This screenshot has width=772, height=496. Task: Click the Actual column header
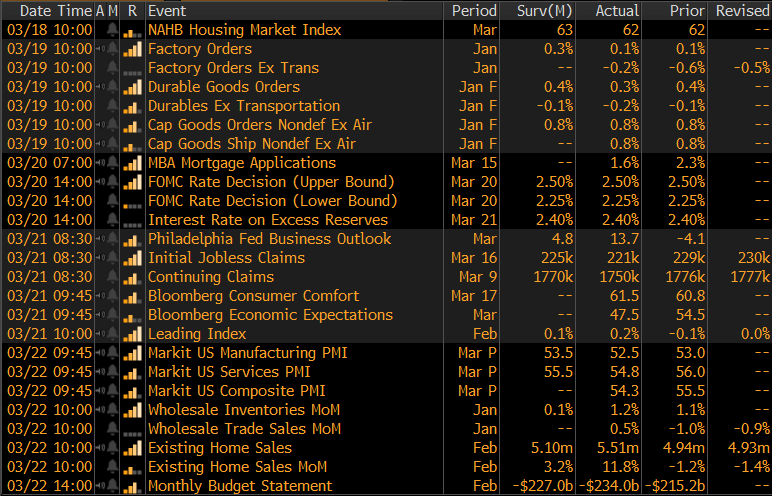(616, 10)
